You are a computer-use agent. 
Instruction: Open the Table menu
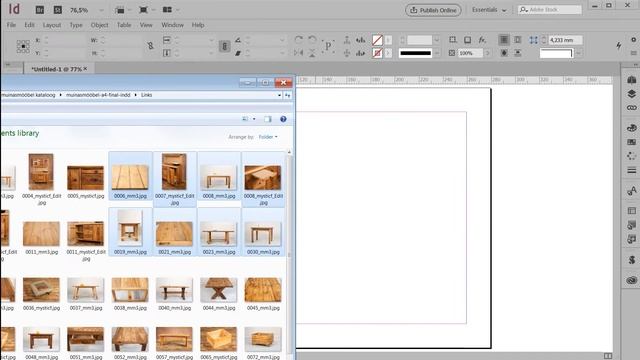(124, 25)
